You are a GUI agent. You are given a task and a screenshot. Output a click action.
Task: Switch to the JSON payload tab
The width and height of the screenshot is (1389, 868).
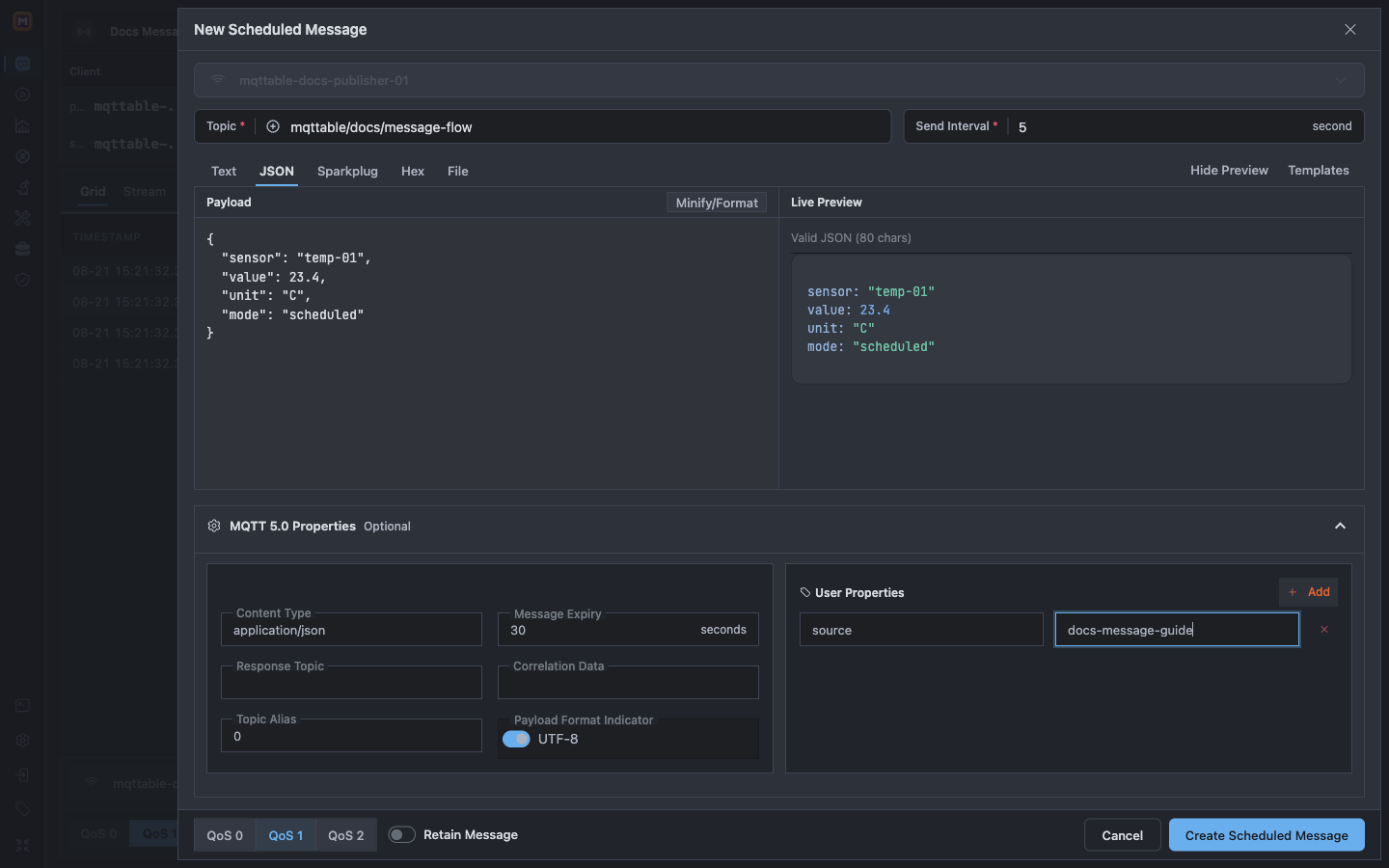point(277,171)
